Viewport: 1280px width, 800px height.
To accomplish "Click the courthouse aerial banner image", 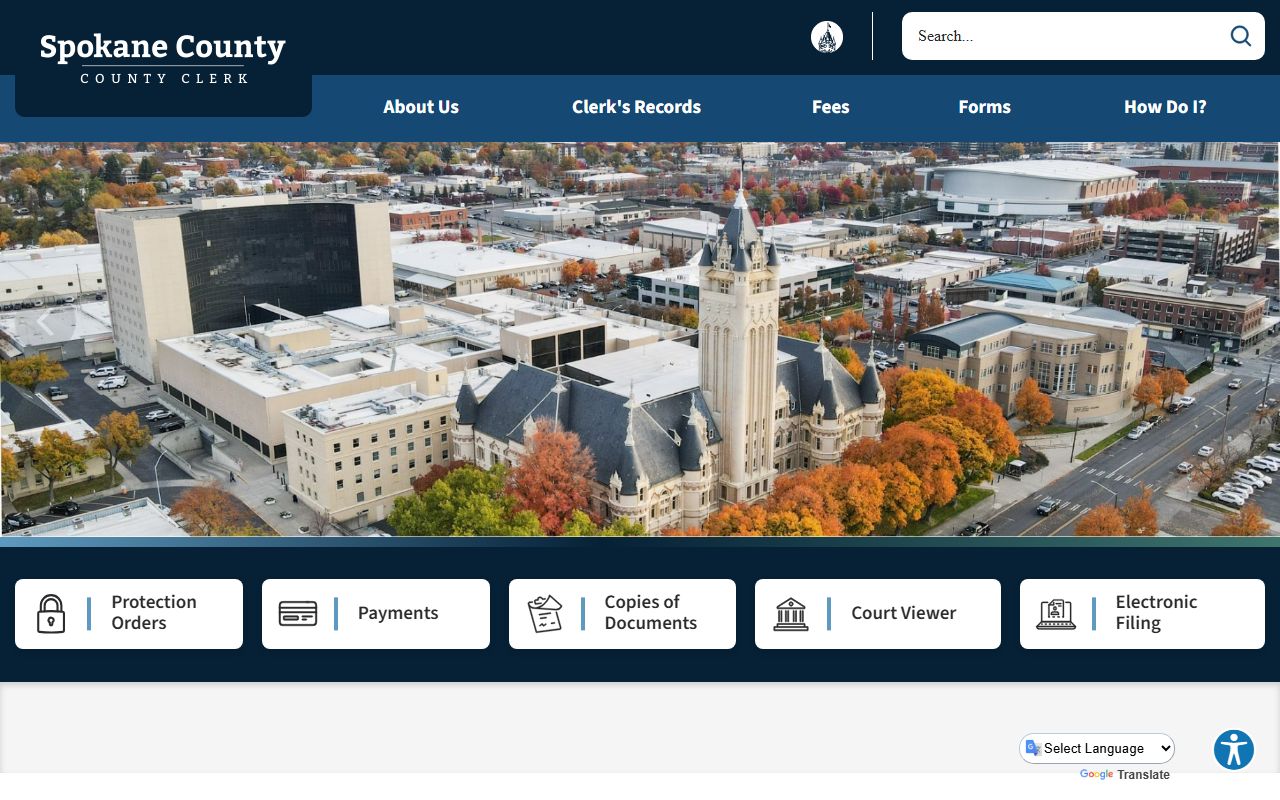I will (x=640, y=340).
